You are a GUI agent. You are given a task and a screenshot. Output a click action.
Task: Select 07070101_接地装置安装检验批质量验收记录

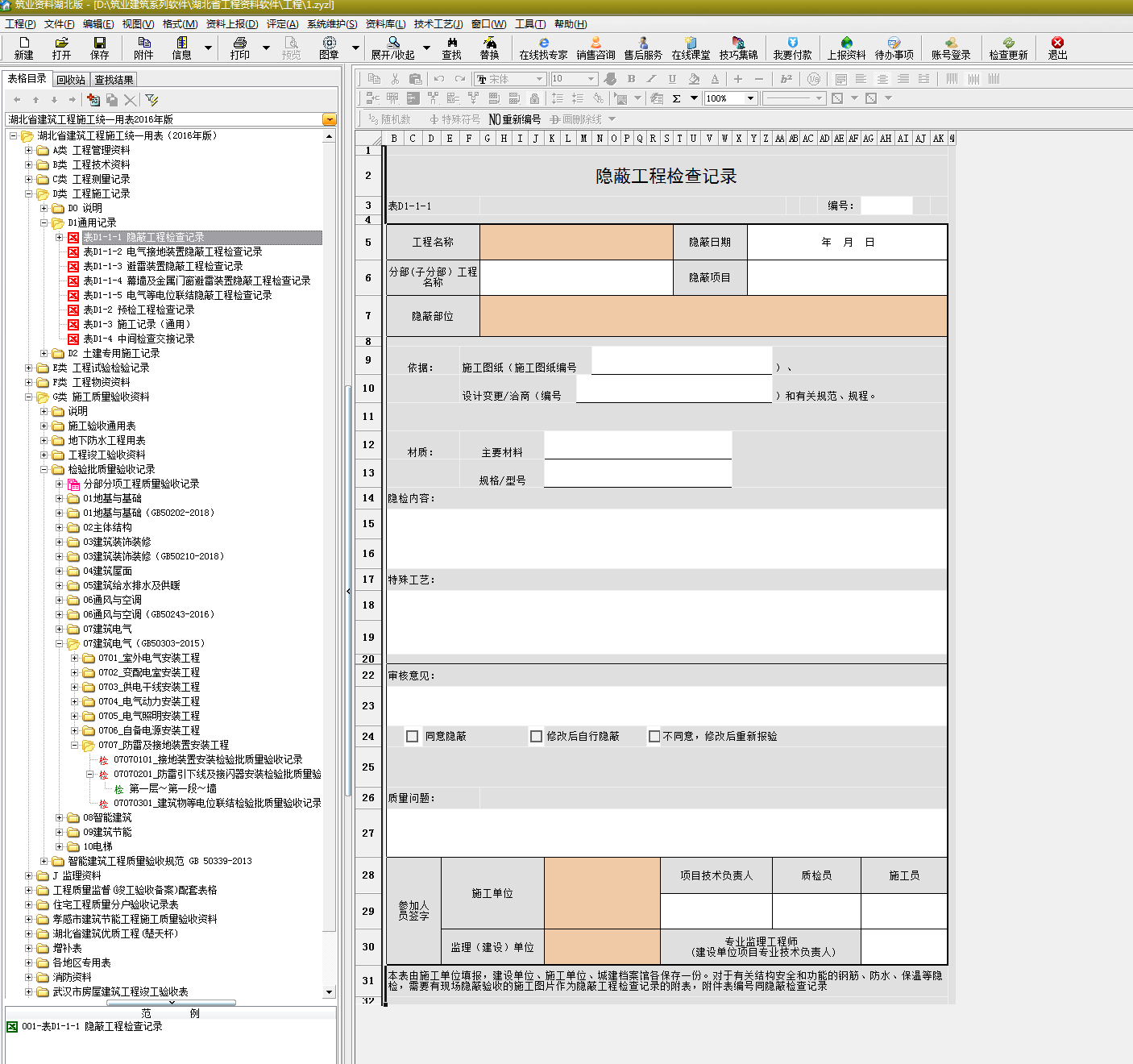point(208,760)
